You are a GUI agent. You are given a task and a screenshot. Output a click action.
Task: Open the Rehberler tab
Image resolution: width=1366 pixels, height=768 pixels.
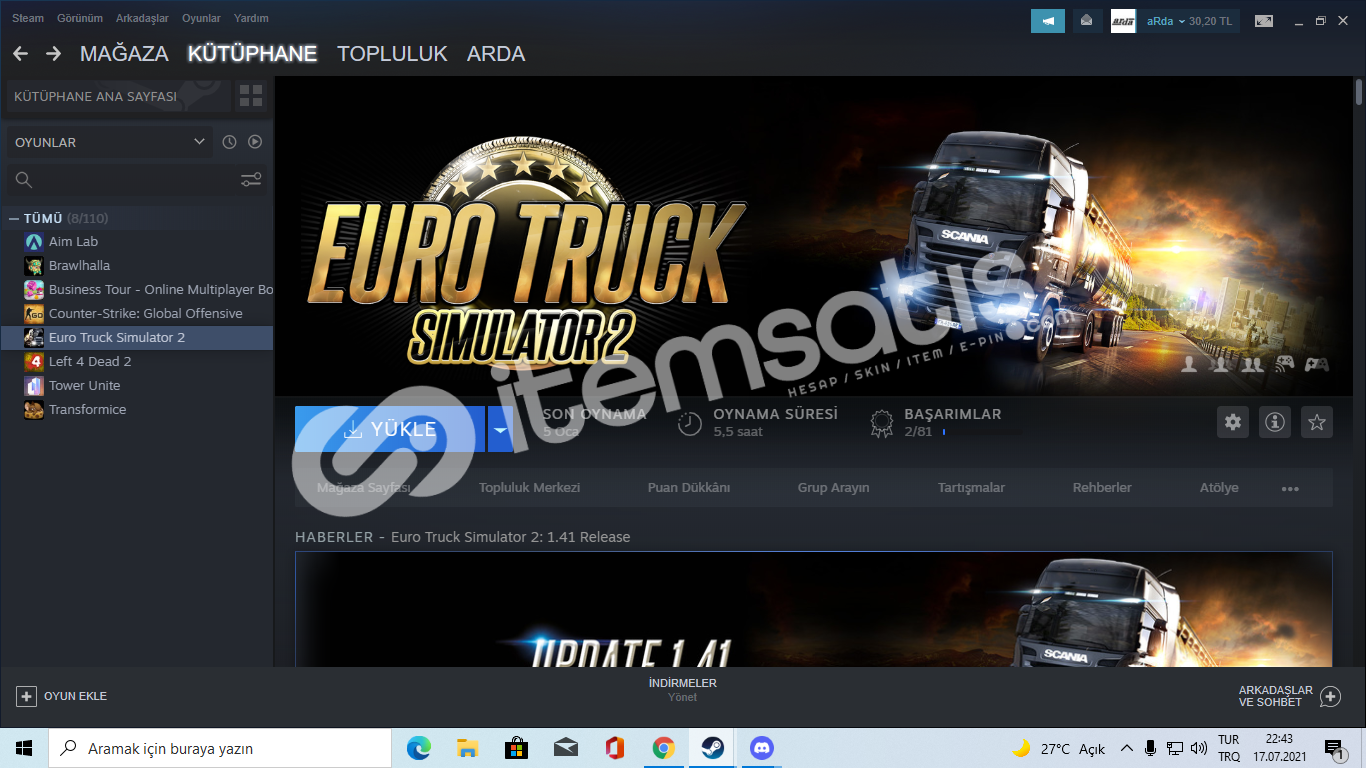click(1102, 488)
